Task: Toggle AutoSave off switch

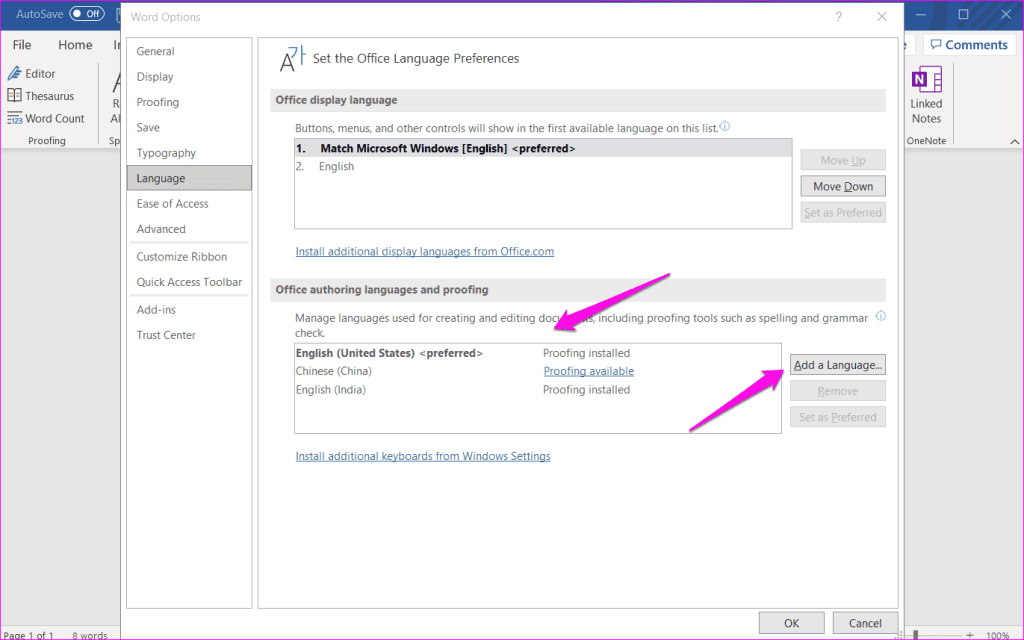Action: tap(88, 15)
